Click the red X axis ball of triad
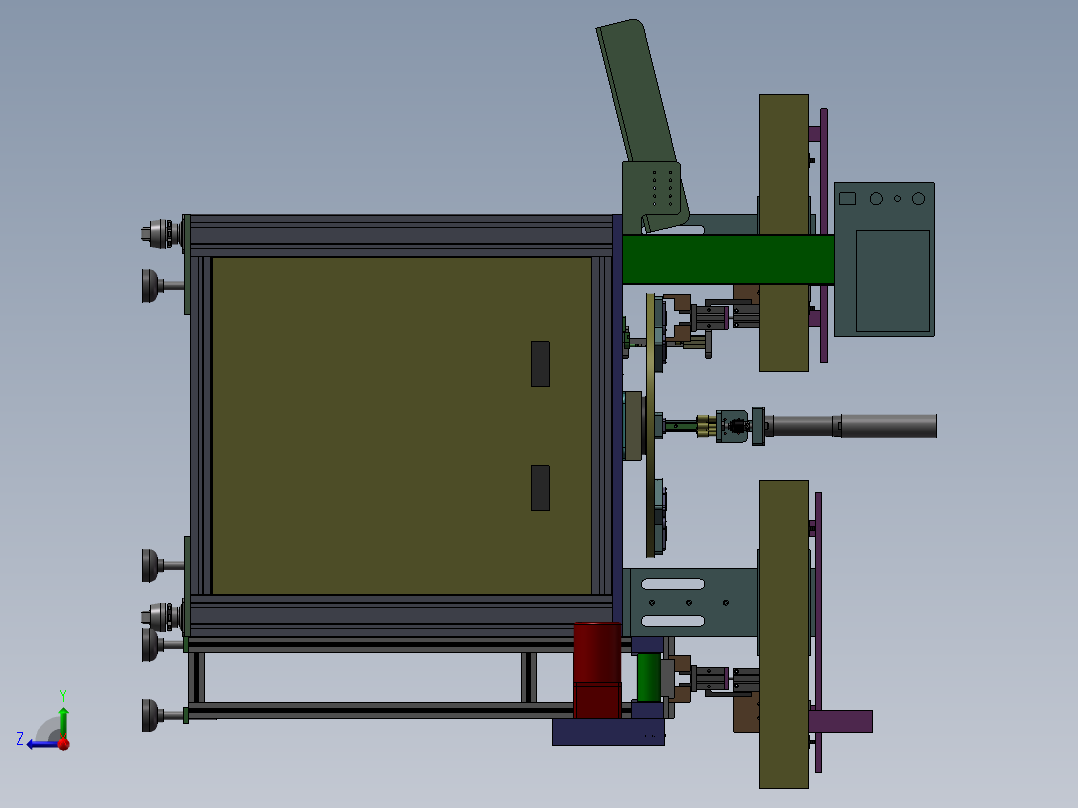Screen dimensions: 1078x808 63,743
